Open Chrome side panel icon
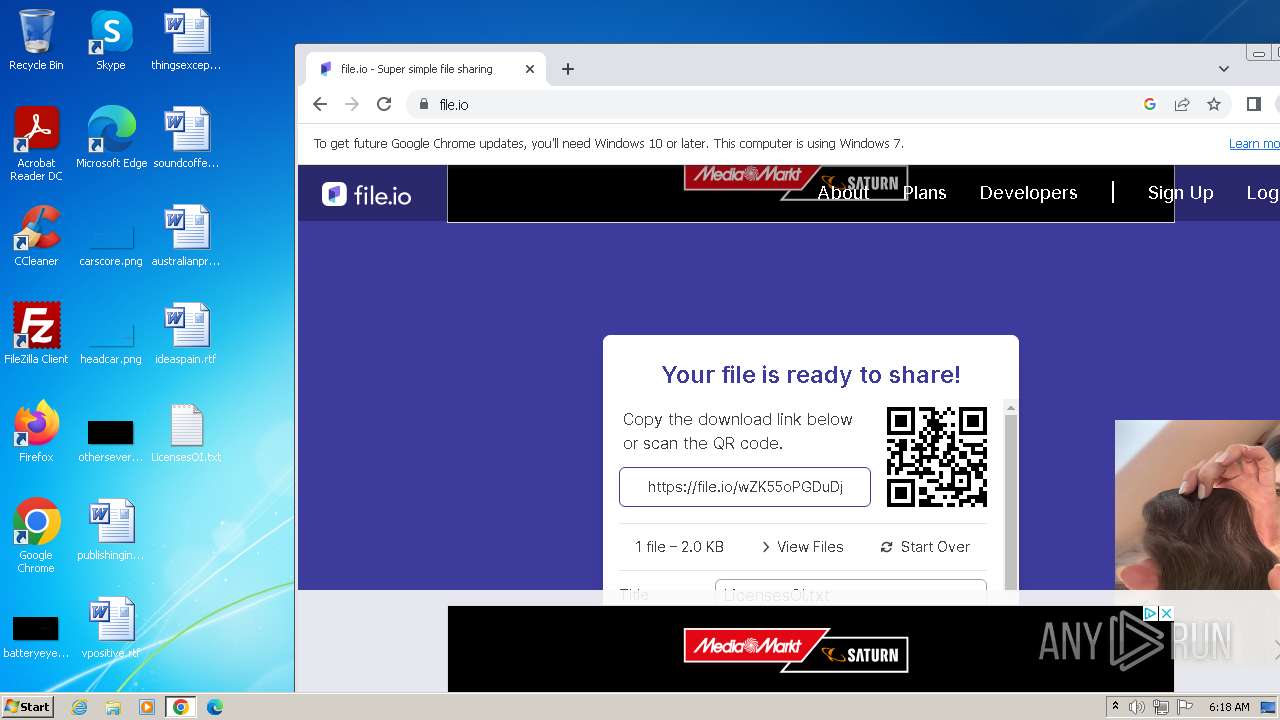The height and width of the screenshot is (720, 1280). coord(1254,104)
